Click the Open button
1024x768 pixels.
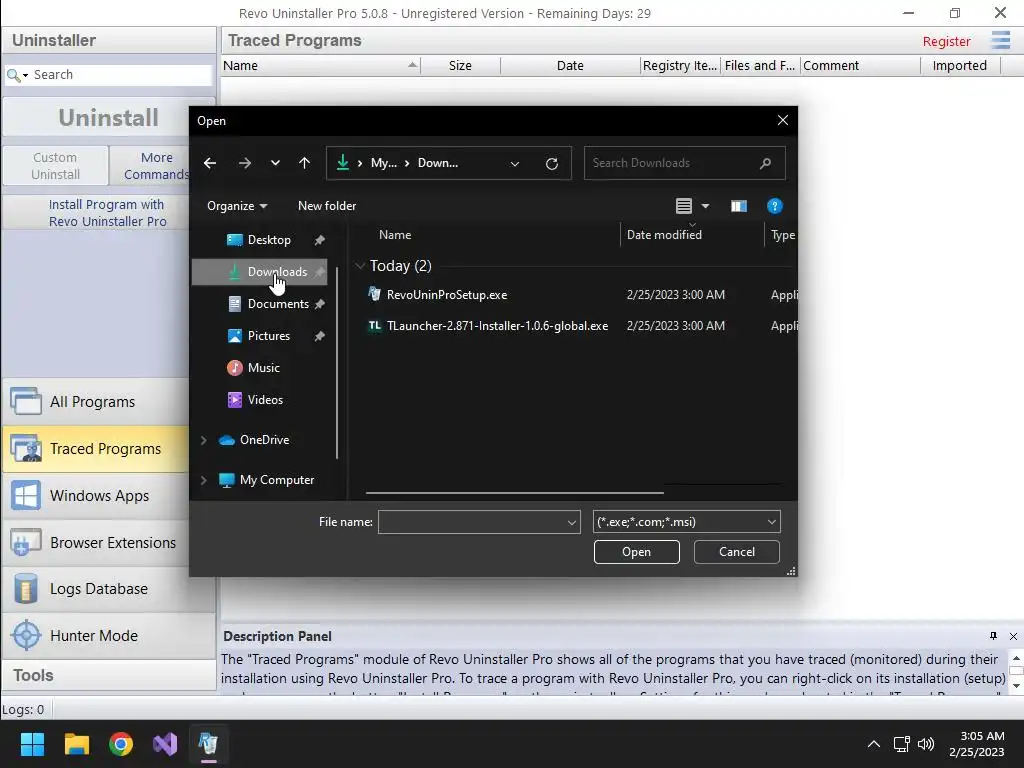[x=636, y=552]
